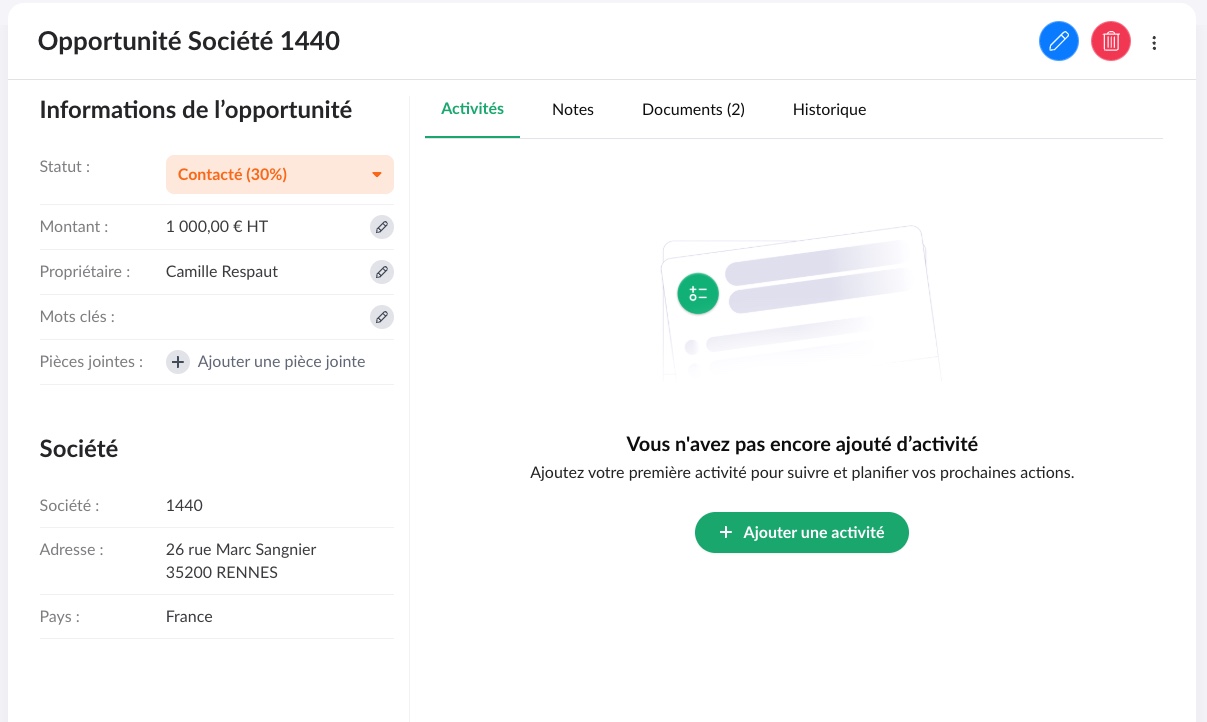Click the plus icon for Pièces jointes
Screen dimensions: 1207x722
pyautogui.click(x=177, y=362)
